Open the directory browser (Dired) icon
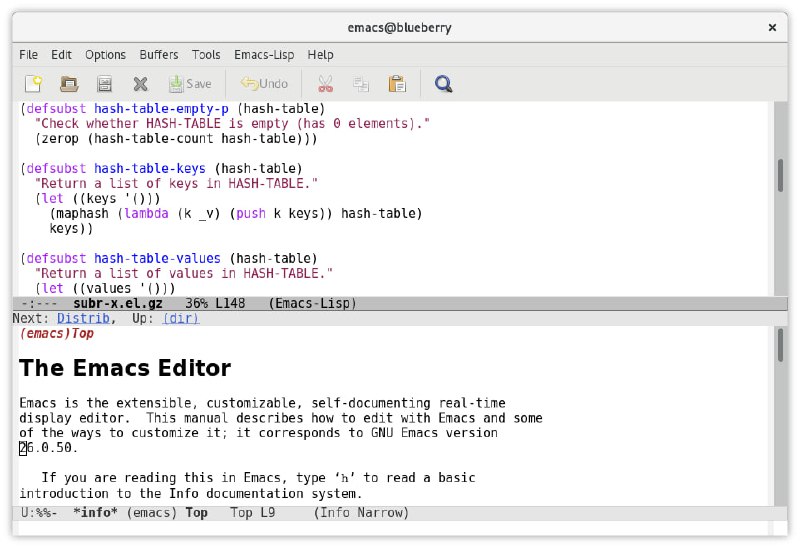The height and width of the screenshot is (548, 800). [x=104, y=84]
